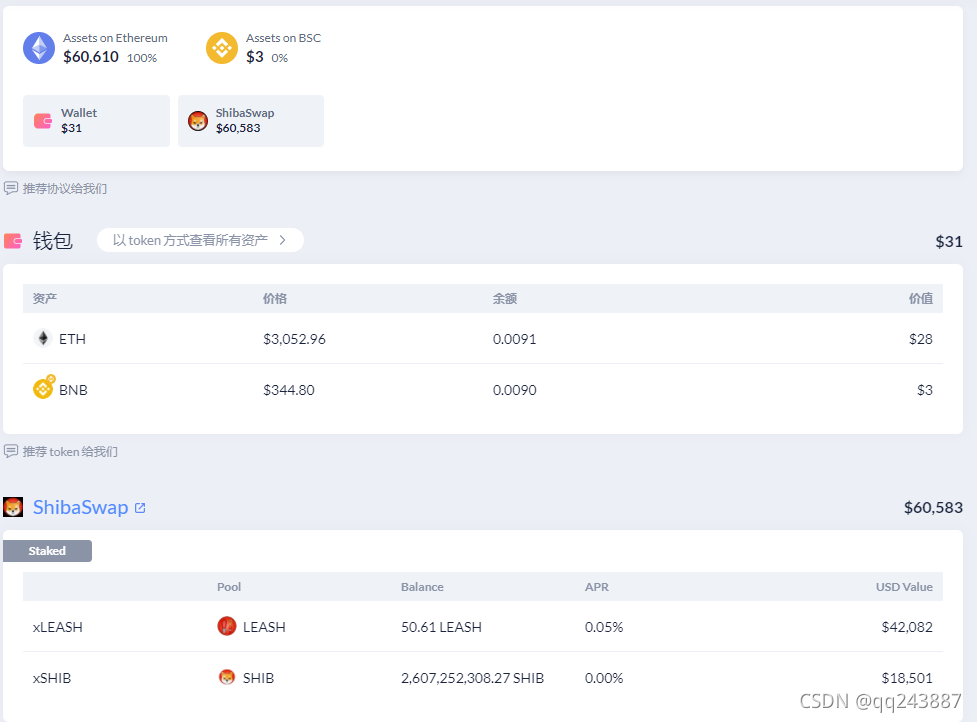Click the comment icon beside 推荐 token 给我们

[x=11, y=451]
